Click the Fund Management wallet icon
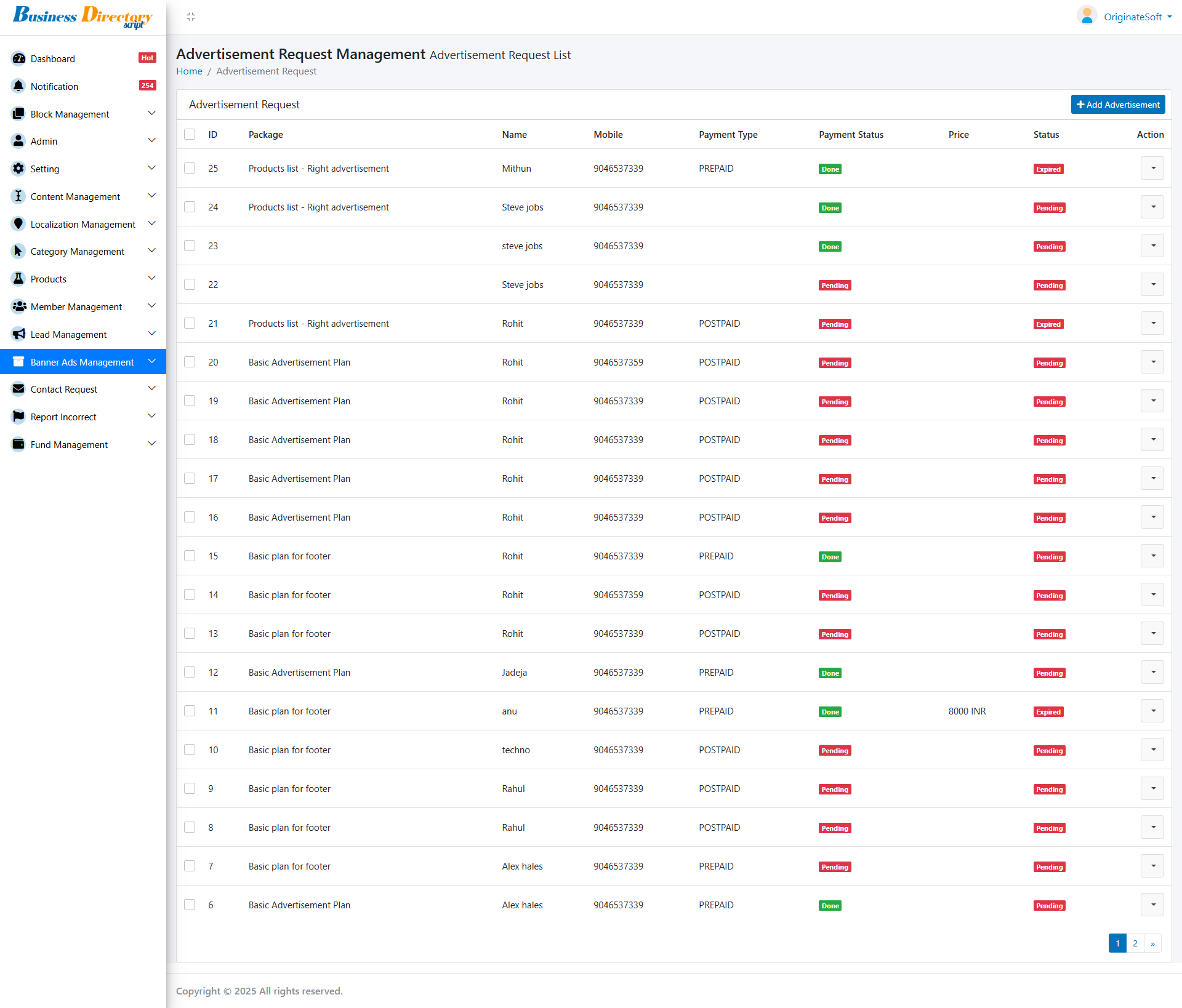The height and width of the screenshot is (1008, 1182). pos(18,444)
